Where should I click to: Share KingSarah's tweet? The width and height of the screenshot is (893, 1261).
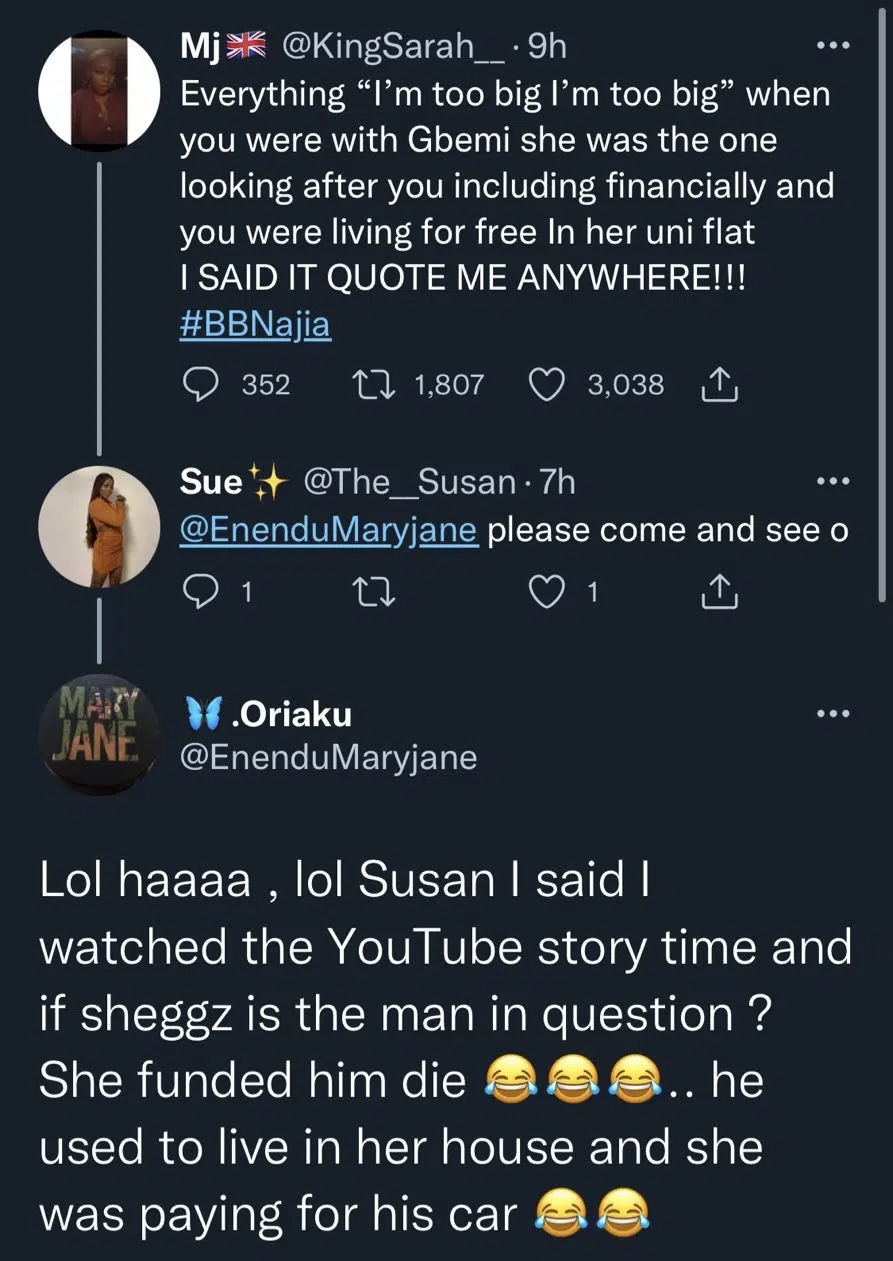point(721,384)
